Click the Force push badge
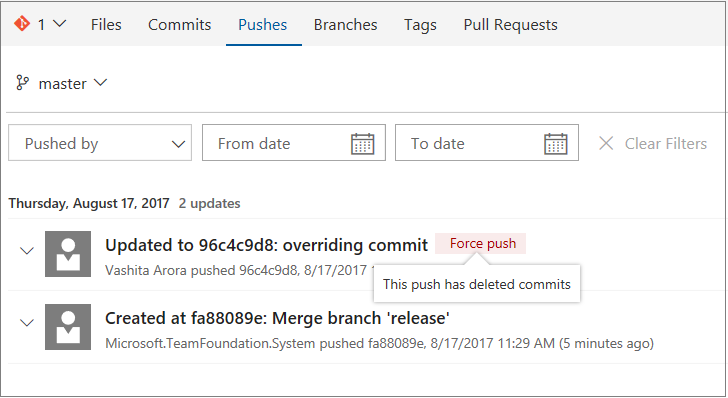Viewport: 728px width, 398px height. click(481, 243)
